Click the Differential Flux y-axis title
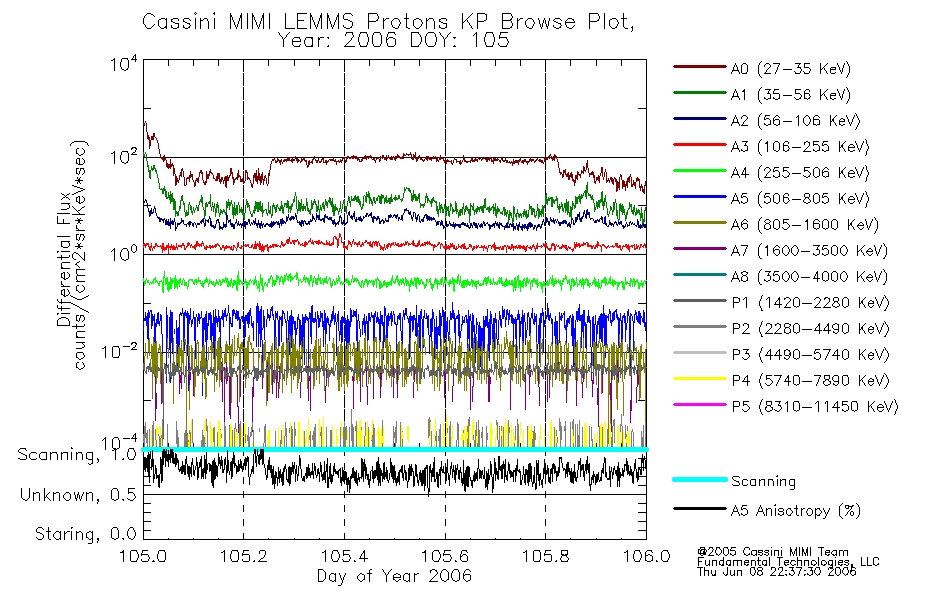Viewport: 950px width, 600px height. pos(64,259)
